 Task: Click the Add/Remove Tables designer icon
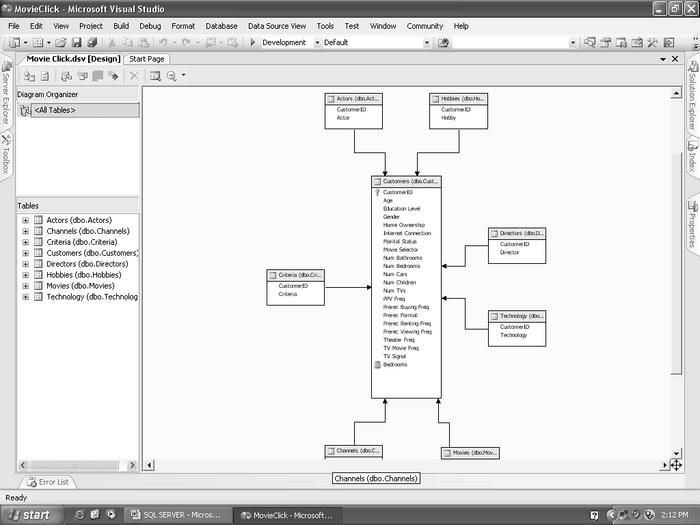pos(29,76)
